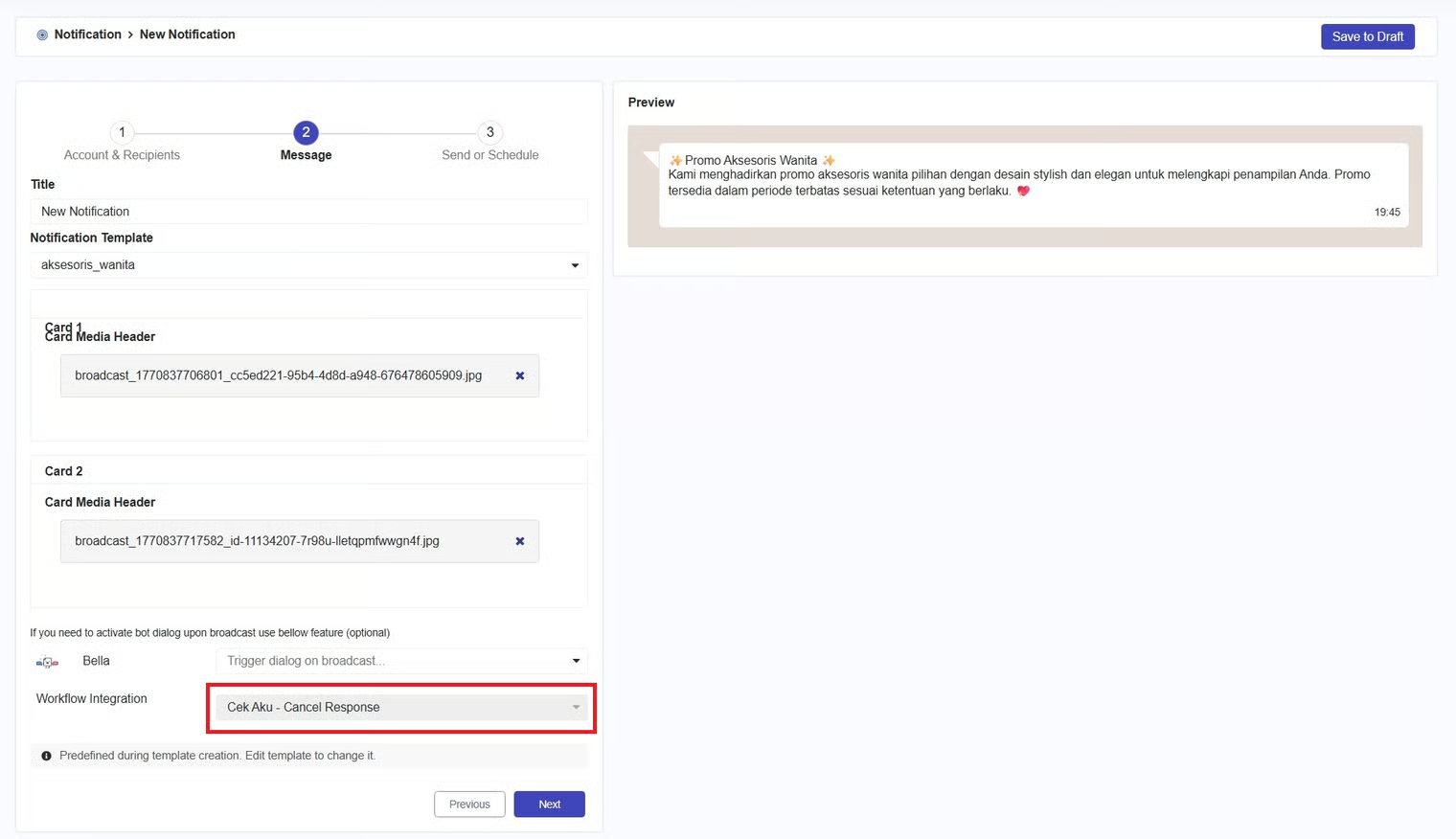This screenshot has height=839, width=1456.
Task: Select the step 2 circle indicator
Action: 306,132
